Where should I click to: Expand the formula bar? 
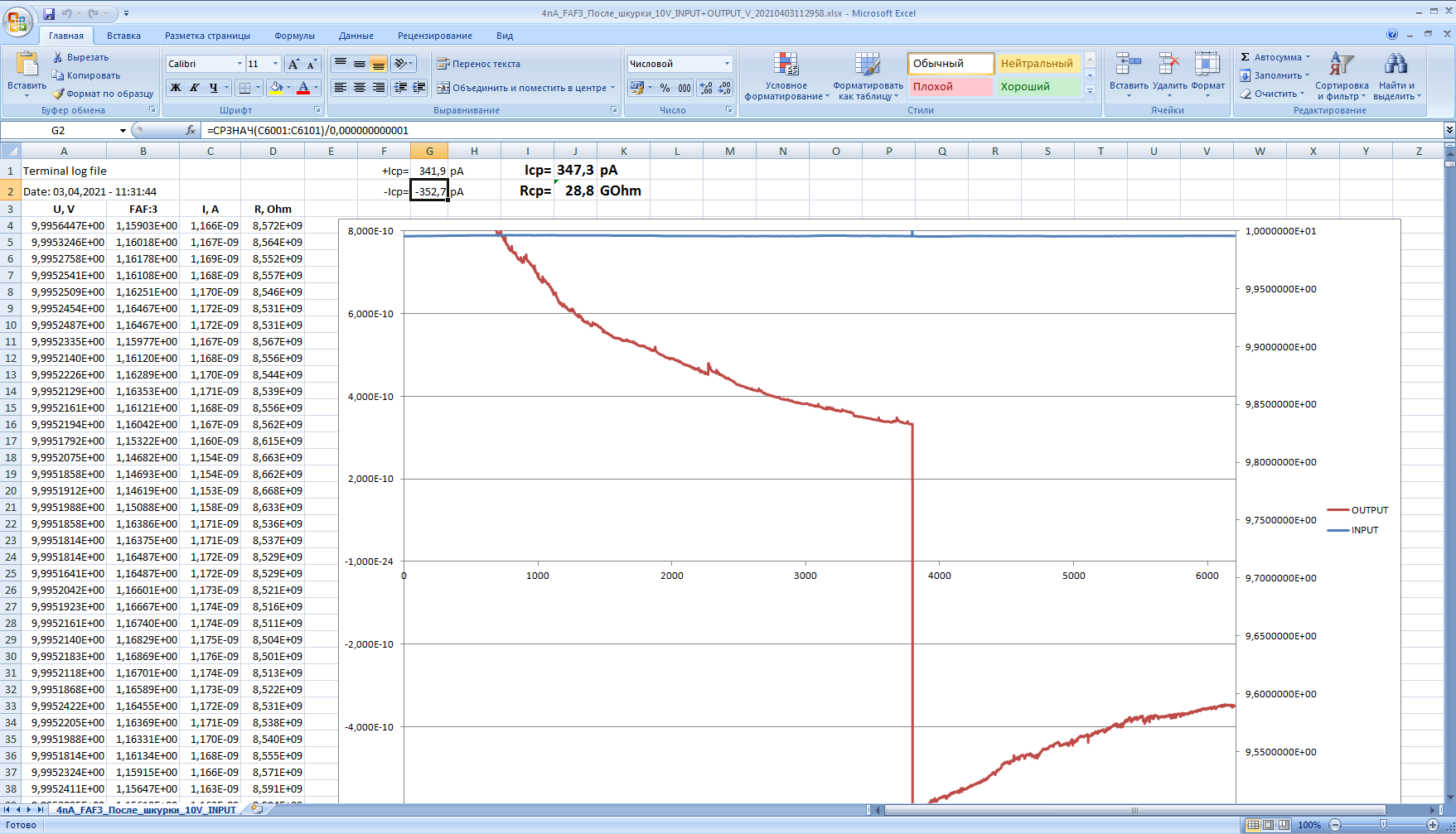[1449, 130]
